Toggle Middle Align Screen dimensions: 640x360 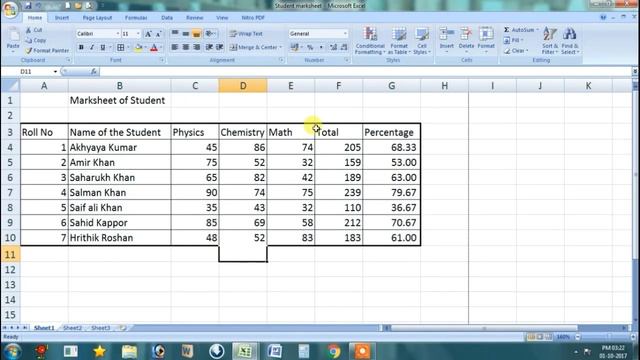(186, 33)
